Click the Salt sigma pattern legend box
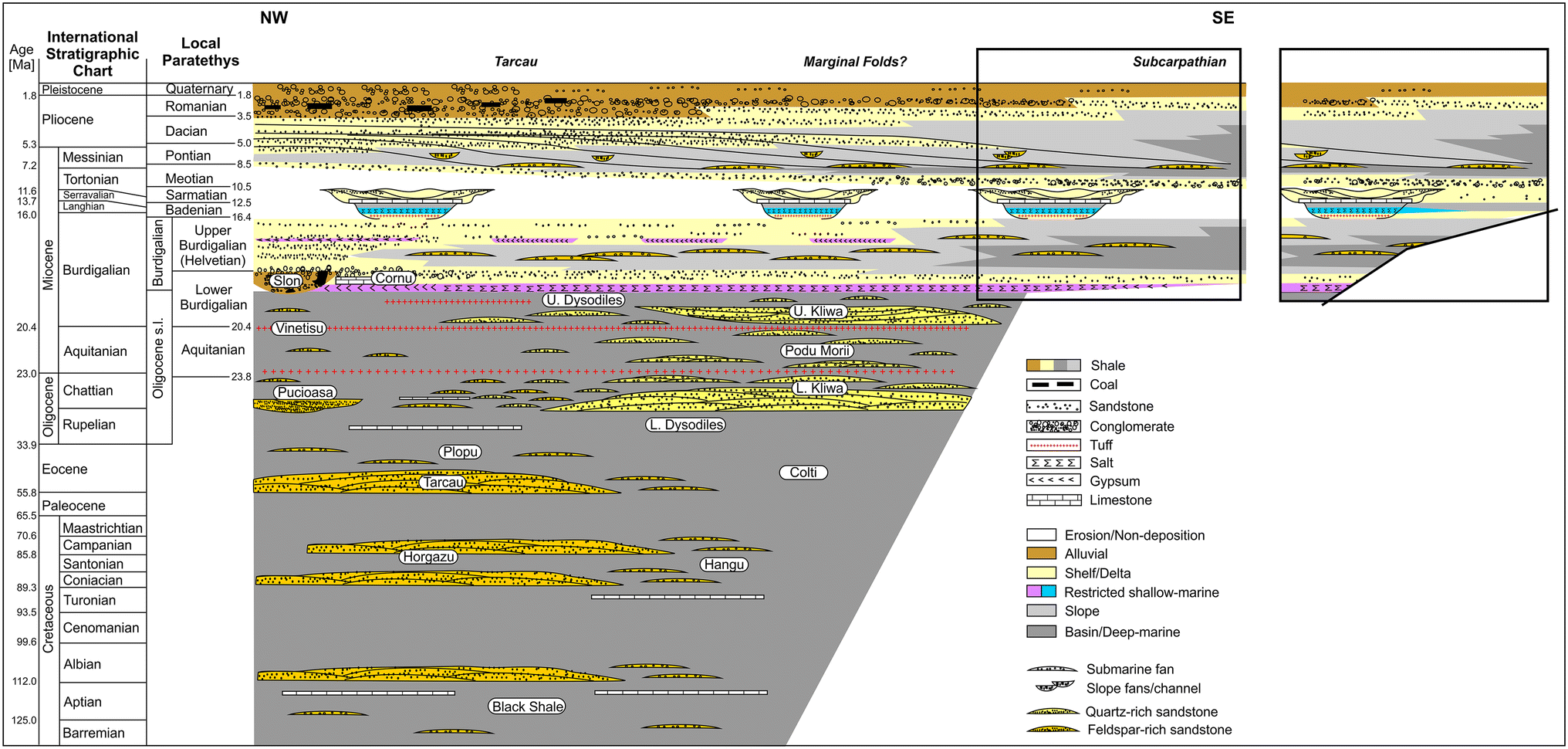1568x749 pixels. point(1053,463)
